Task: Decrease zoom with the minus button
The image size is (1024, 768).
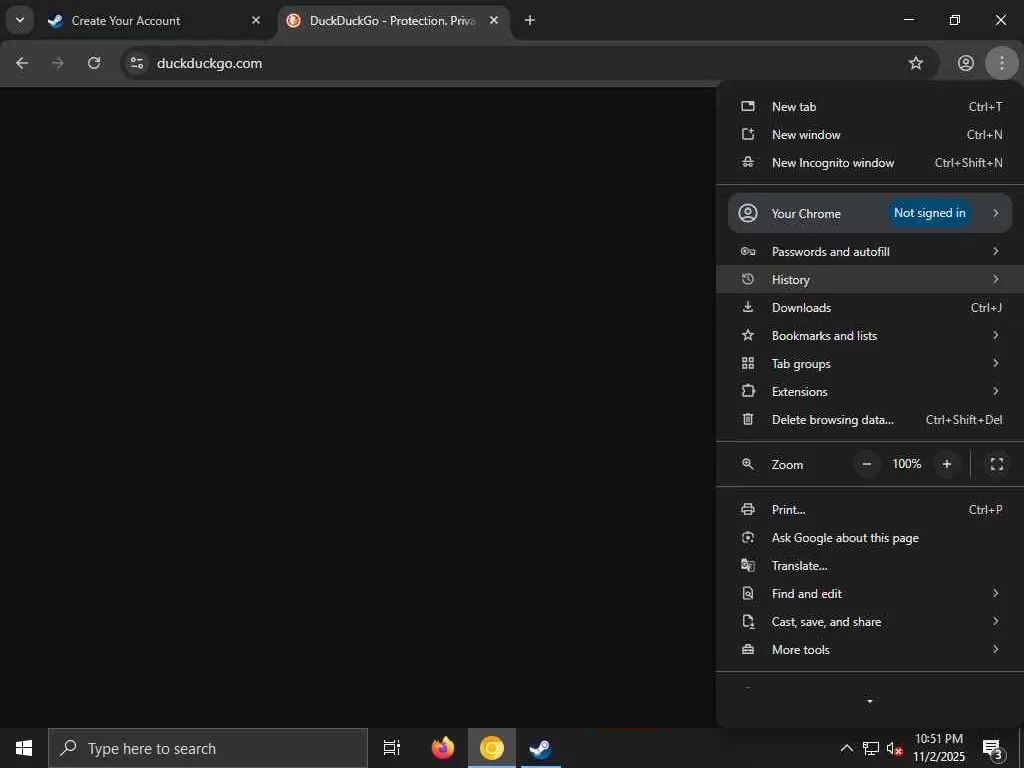Action: 867,464
